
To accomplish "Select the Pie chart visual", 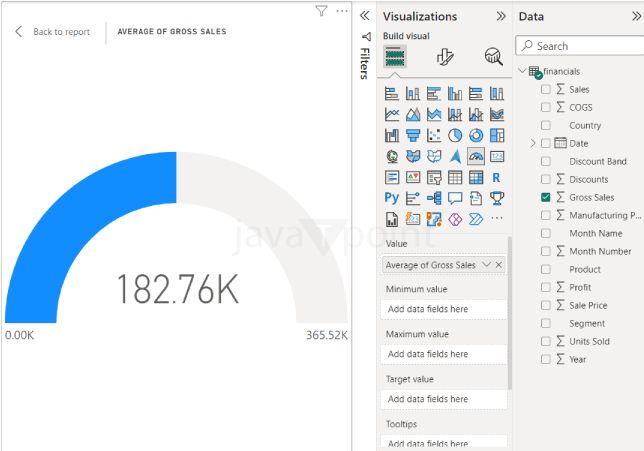I will coord(455,136).
